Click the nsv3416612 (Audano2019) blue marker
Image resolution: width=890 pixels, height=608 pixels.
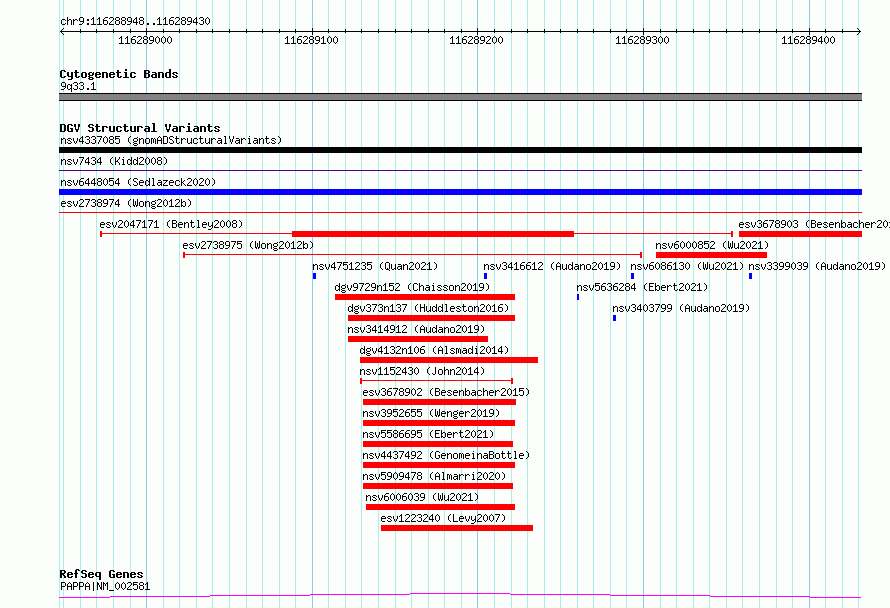[x=485, y=276]
